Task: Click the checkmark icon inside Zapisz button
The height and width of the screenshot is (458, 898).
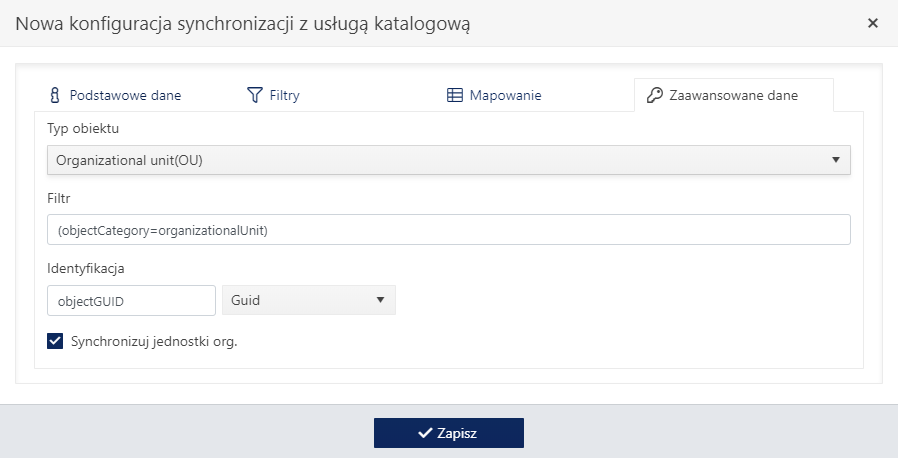Action: coord(424,433)
